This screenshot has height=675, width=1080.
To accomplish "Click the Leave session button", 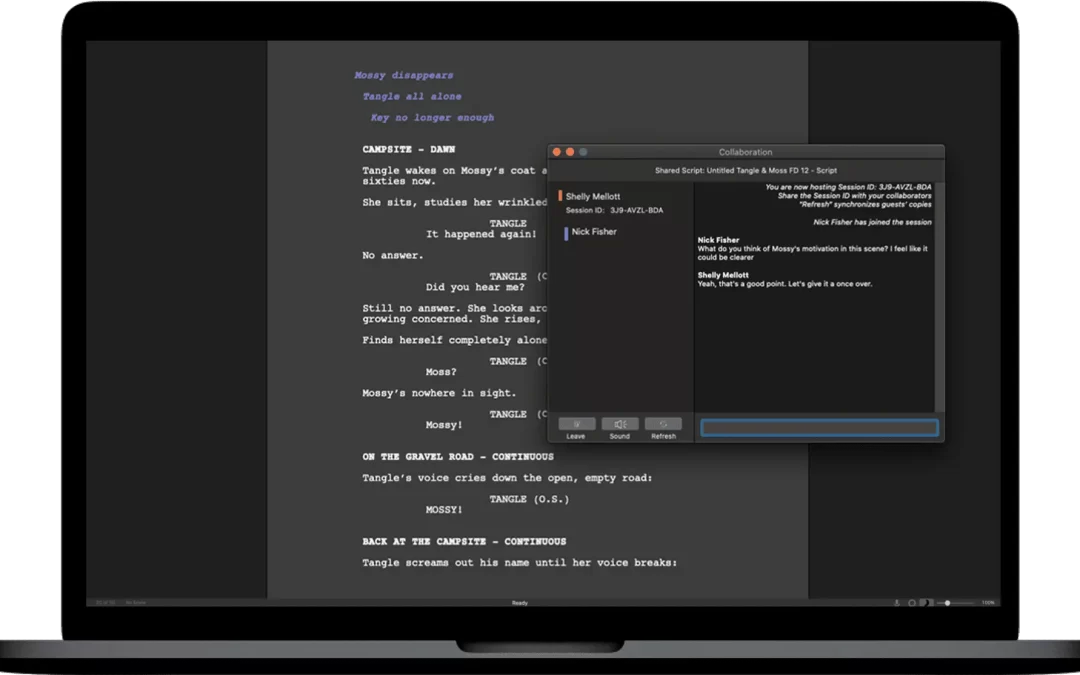I will (x=577, y=424).
